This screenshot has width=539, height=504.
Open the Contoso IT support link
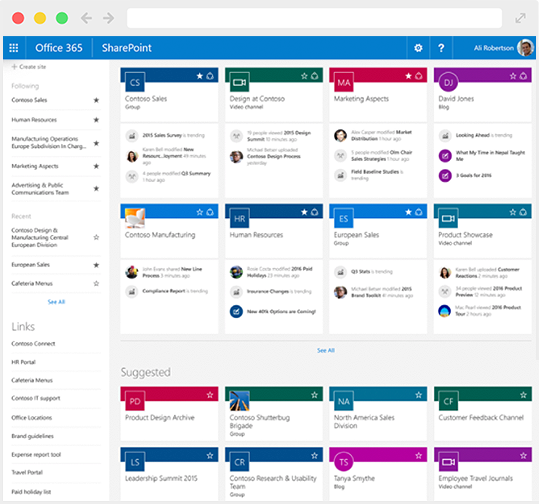[x=36, y=398]
